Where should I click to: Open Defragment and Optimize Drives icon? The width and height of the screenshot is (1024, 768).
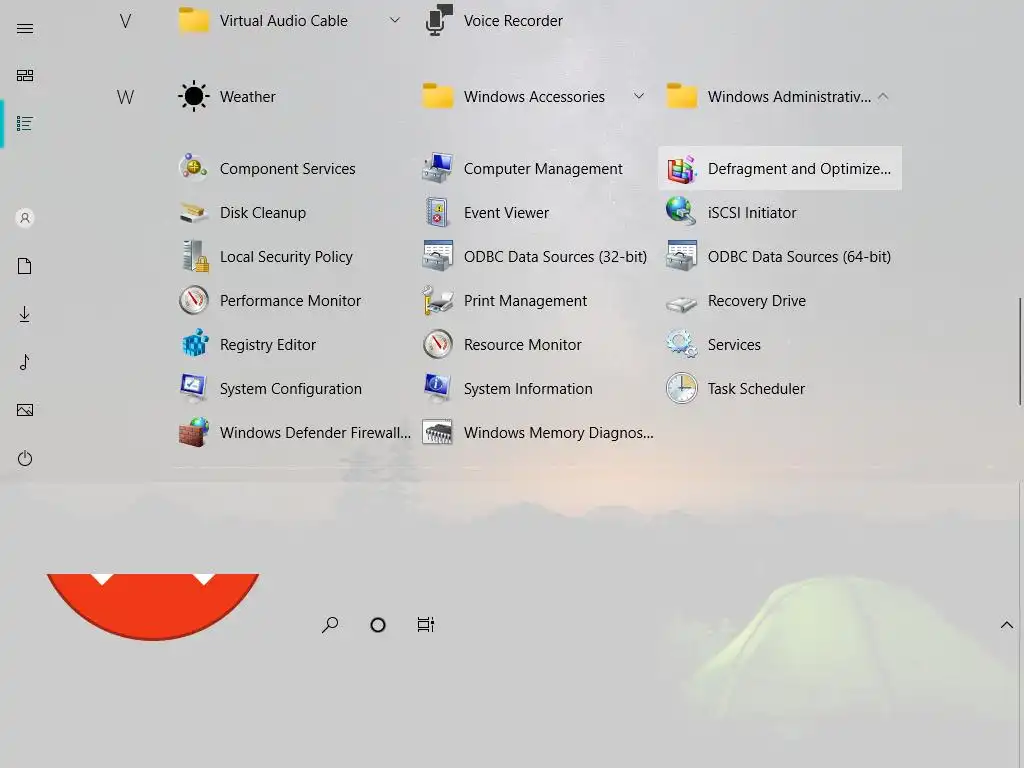[681, 168]
